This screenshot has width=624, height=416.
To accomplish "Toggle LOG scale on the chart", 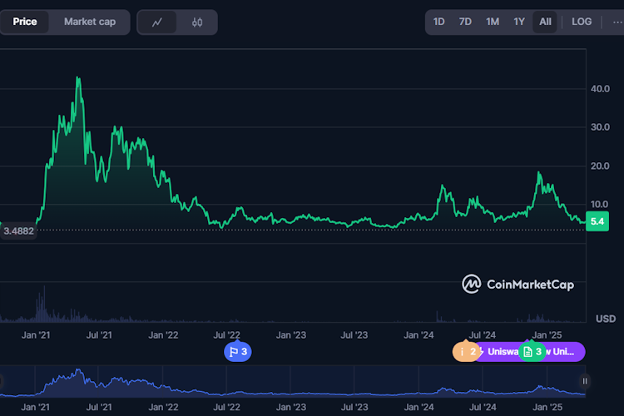I will [x=581, y=22].
